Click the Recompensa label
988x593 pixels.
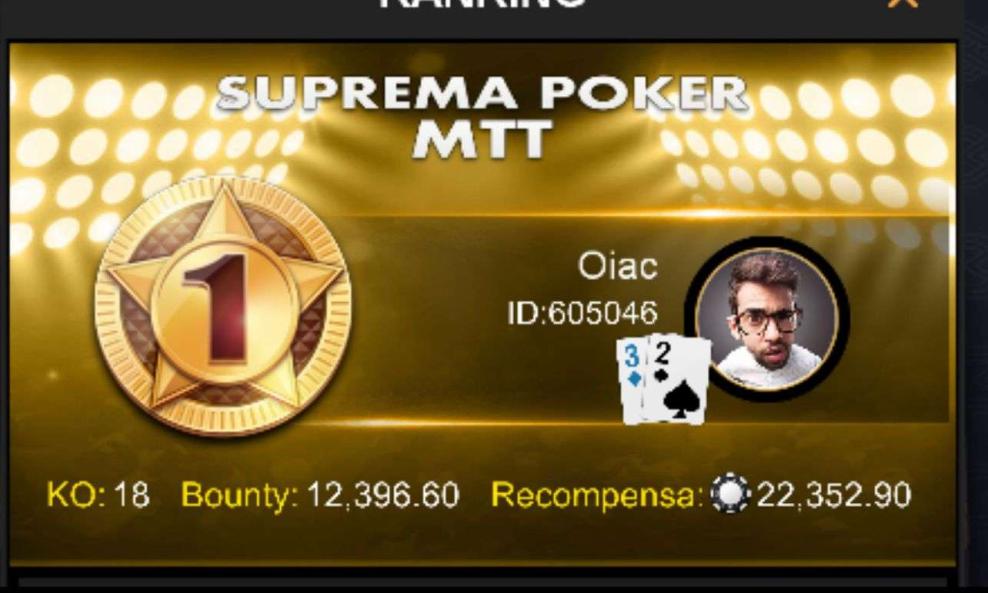tap(597, 495)
